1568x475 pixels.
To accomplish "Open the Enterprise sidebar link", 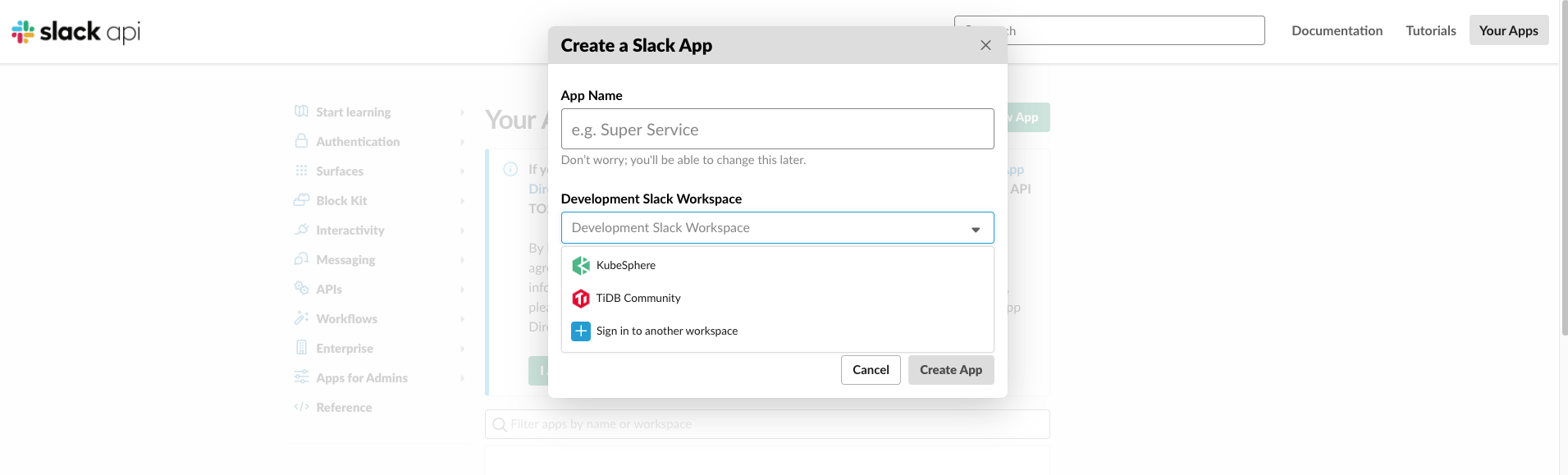I will click(x=345, y=348).
